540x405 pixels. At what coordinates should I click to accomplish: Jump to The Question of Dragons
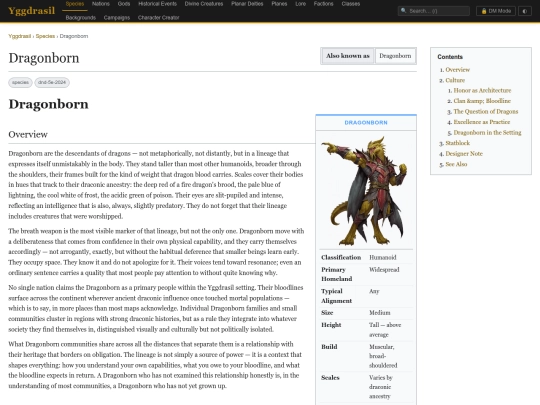click(486, 112)
